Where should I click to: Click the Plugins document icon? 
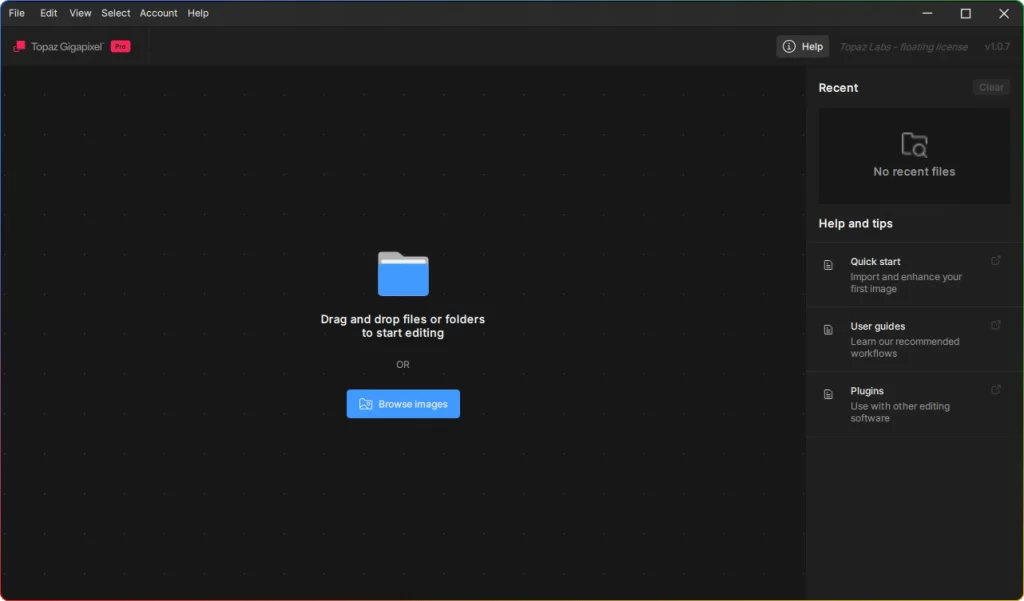point(828,394)
